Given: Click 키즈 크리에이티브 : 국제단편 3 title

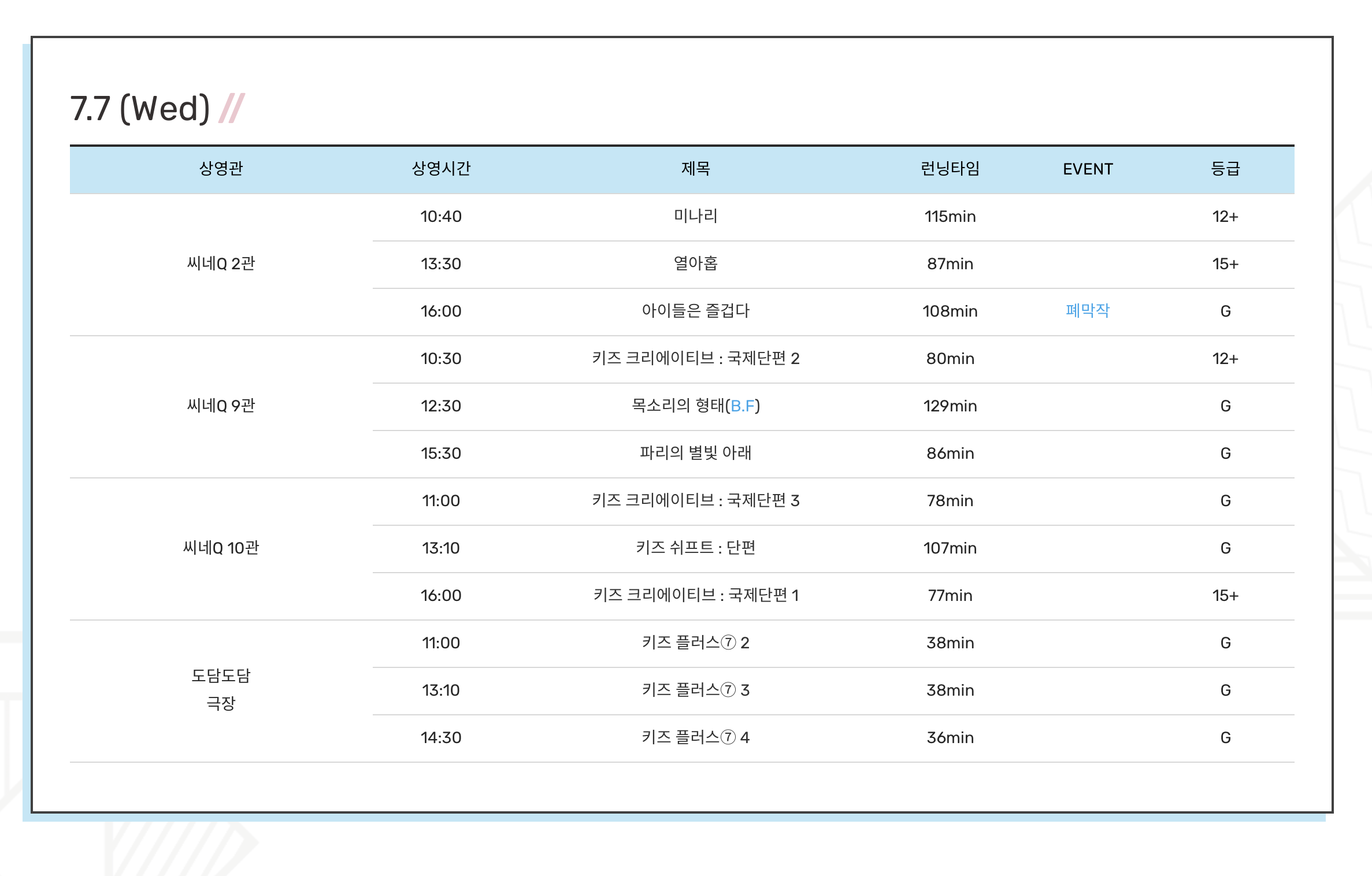Looking at the screenshot, I should click(x=696, y=500).
